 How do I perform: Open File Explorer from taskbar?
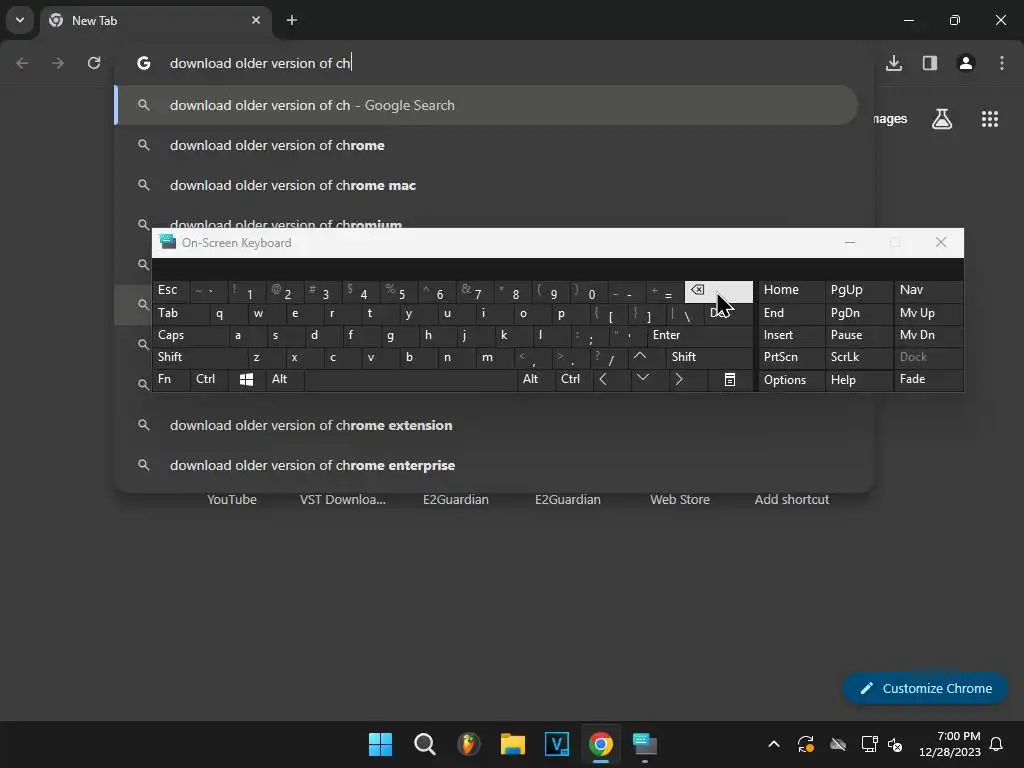click(x=513, y=744)
